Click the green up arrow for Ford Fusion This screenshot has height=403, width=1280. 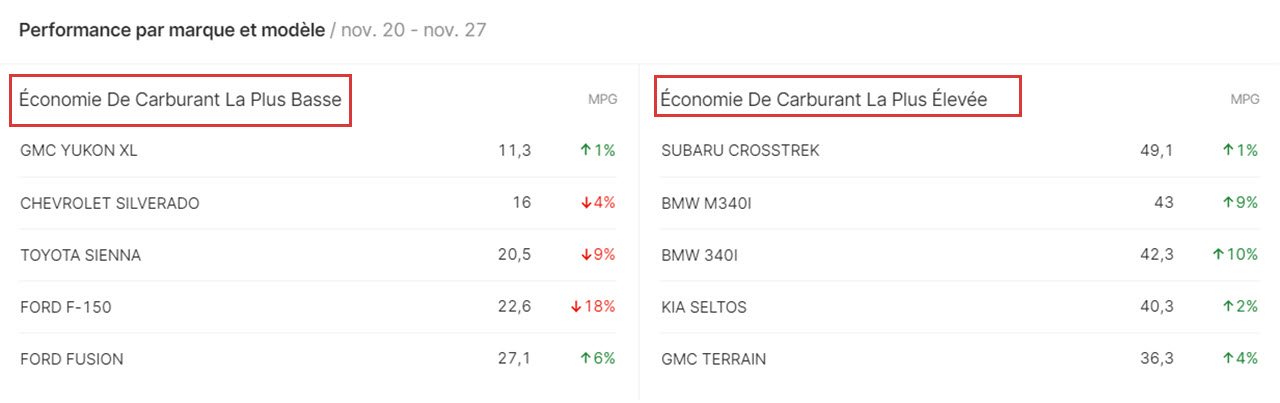point(585,359)
